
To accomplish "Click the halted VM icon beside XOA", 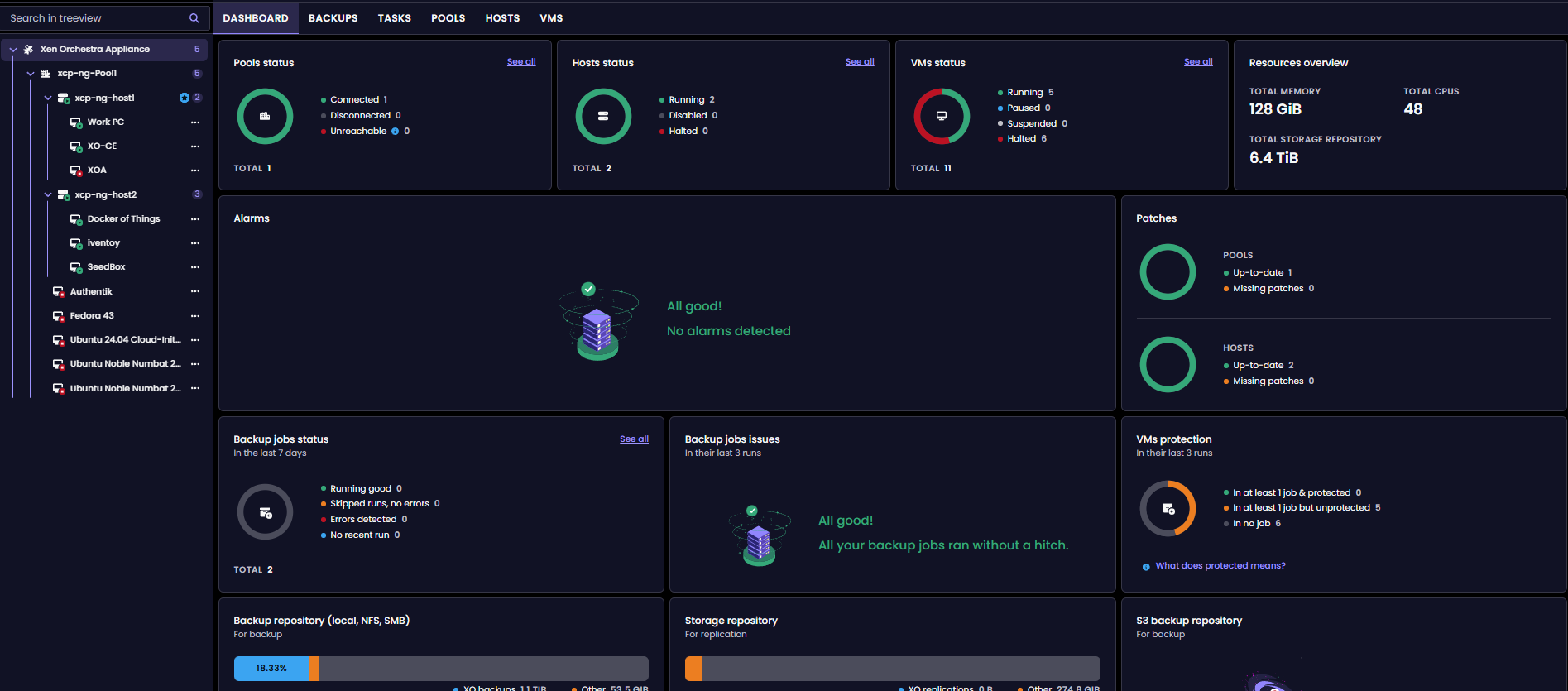I will coord(75,170).
